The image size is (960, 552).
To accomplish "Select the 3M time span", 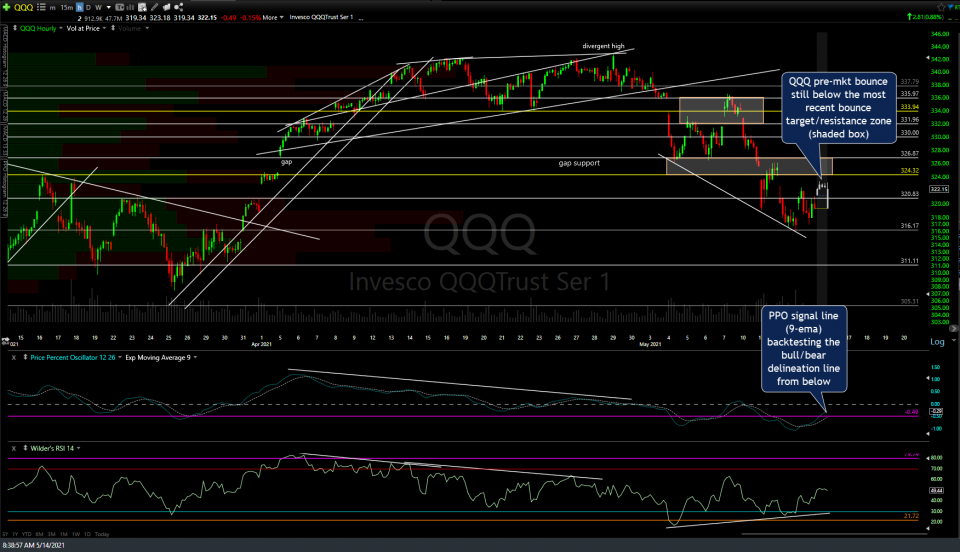I will coord(51,534).
